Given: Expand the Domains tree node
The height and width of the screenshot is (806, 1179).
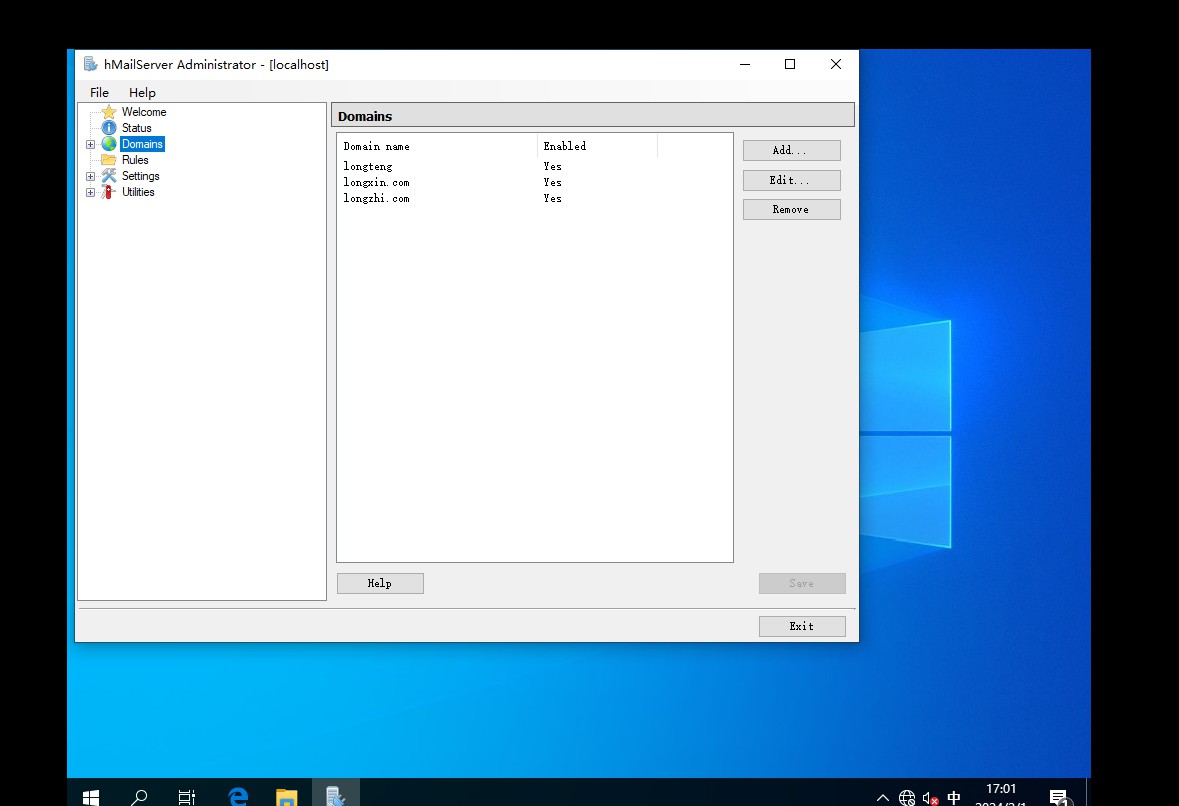Looking at the screenshot, I should (x=90, y=144).
